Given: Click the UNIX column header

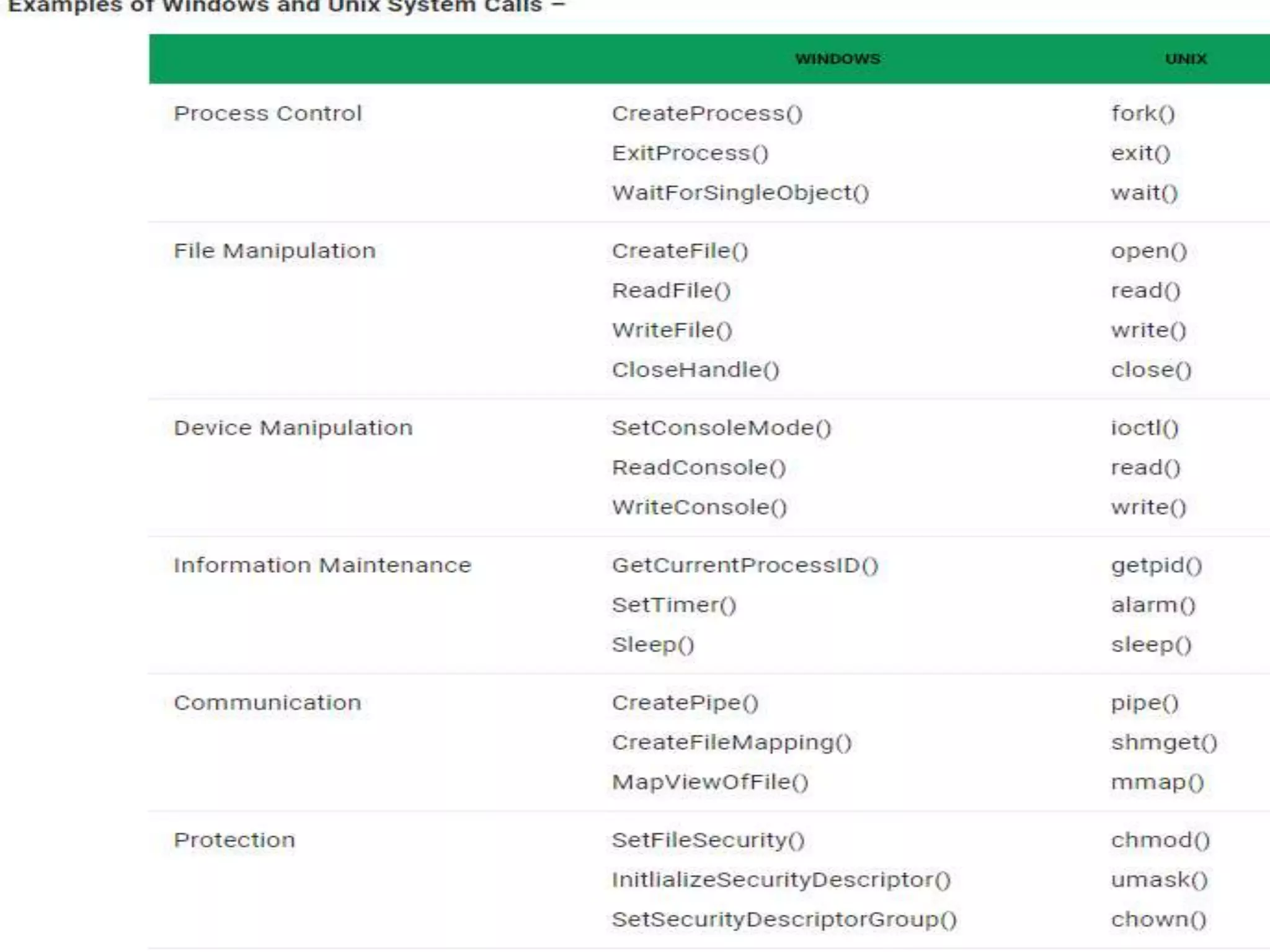Looking at the screenshot, I should tap(1186, 59).
